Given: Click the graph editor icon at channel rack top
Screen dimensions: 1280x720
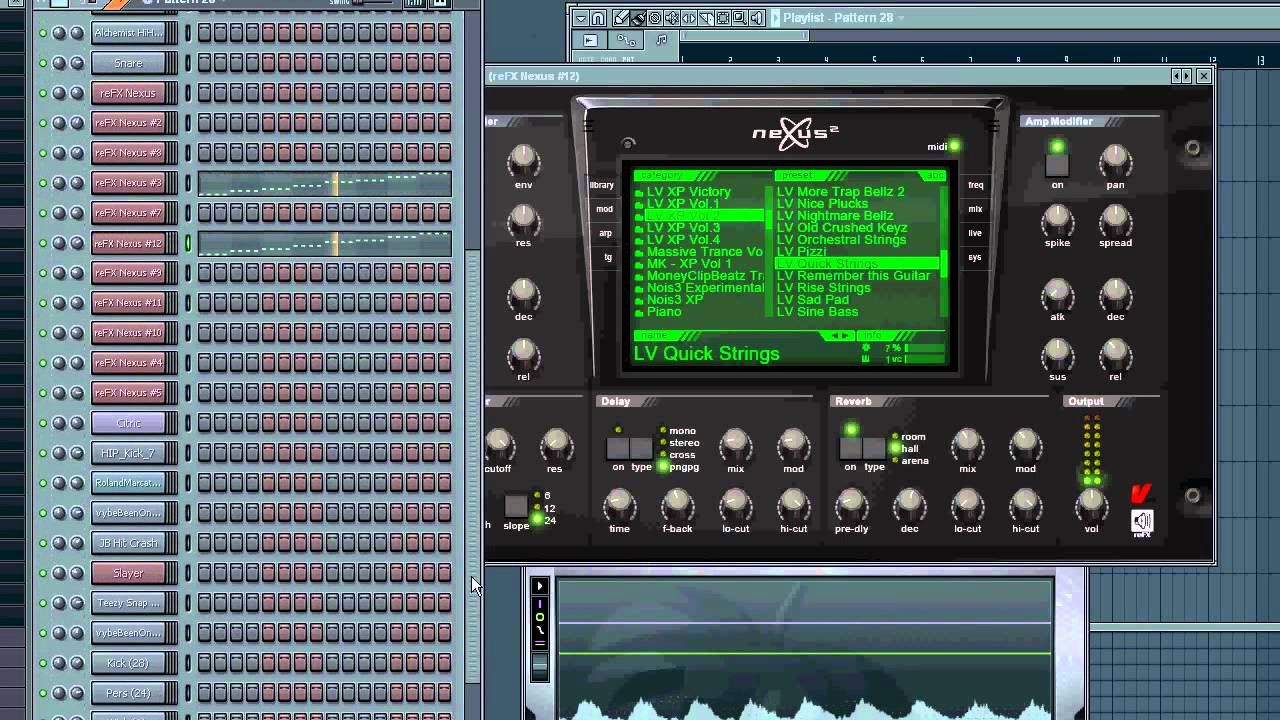Looking at the screenshot, I should (414, 3).
